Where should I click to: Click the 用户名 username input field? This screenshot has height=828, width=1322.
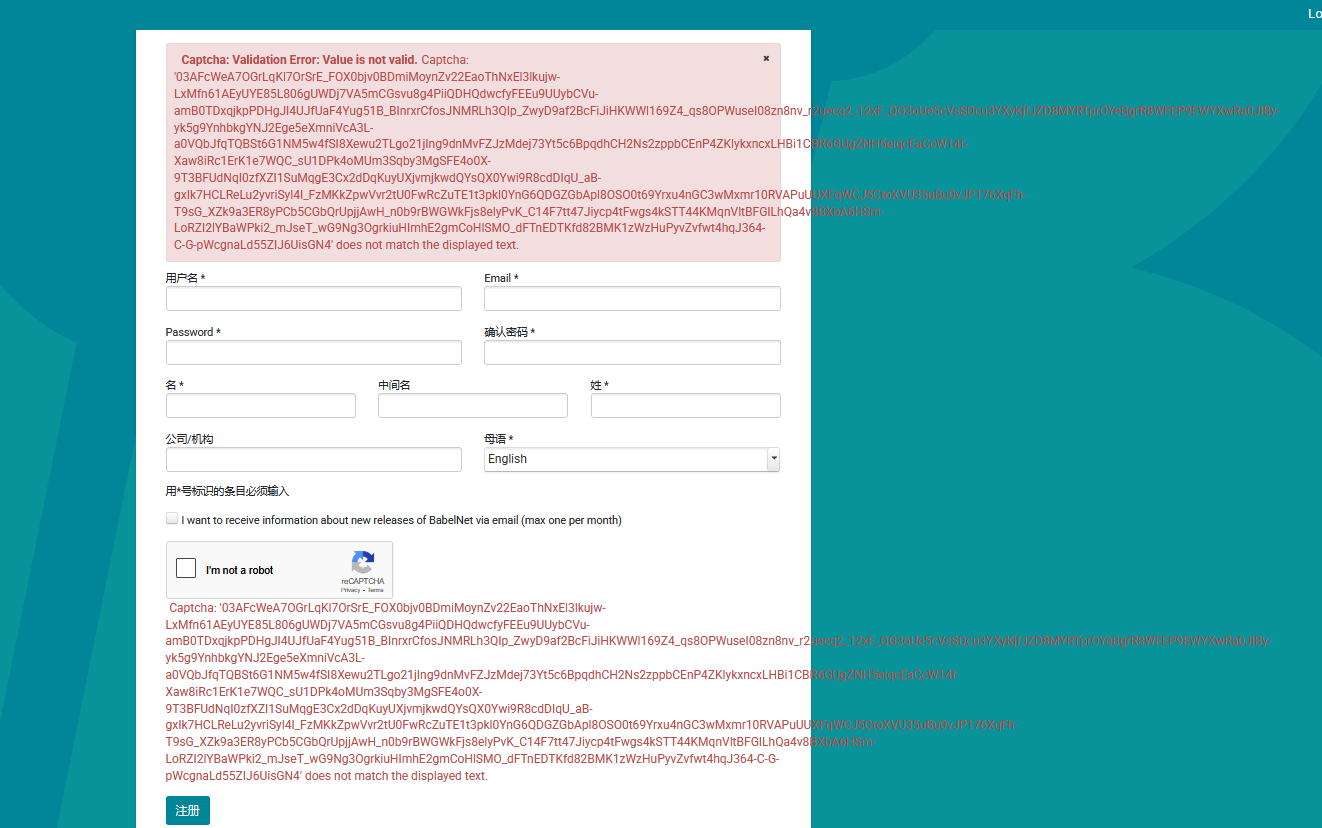click(314, 298)
